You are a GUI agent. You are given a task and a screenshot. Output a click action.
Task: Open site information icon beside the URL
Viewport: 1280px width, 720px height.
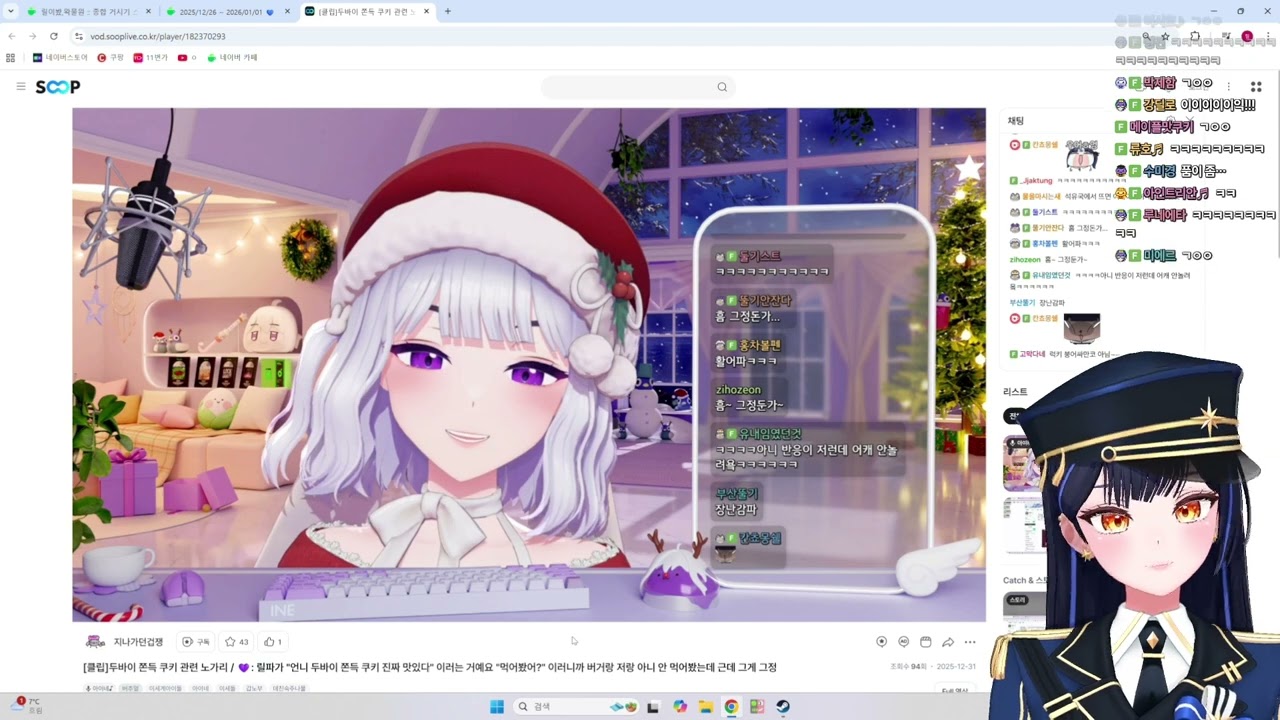point(79,36)
